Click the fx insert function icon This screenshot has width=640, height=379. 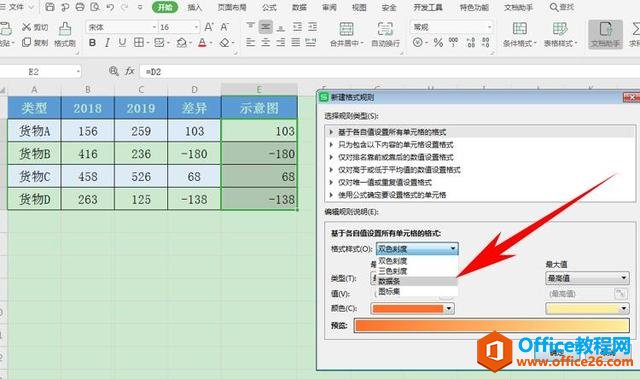[x=130, y=71]
